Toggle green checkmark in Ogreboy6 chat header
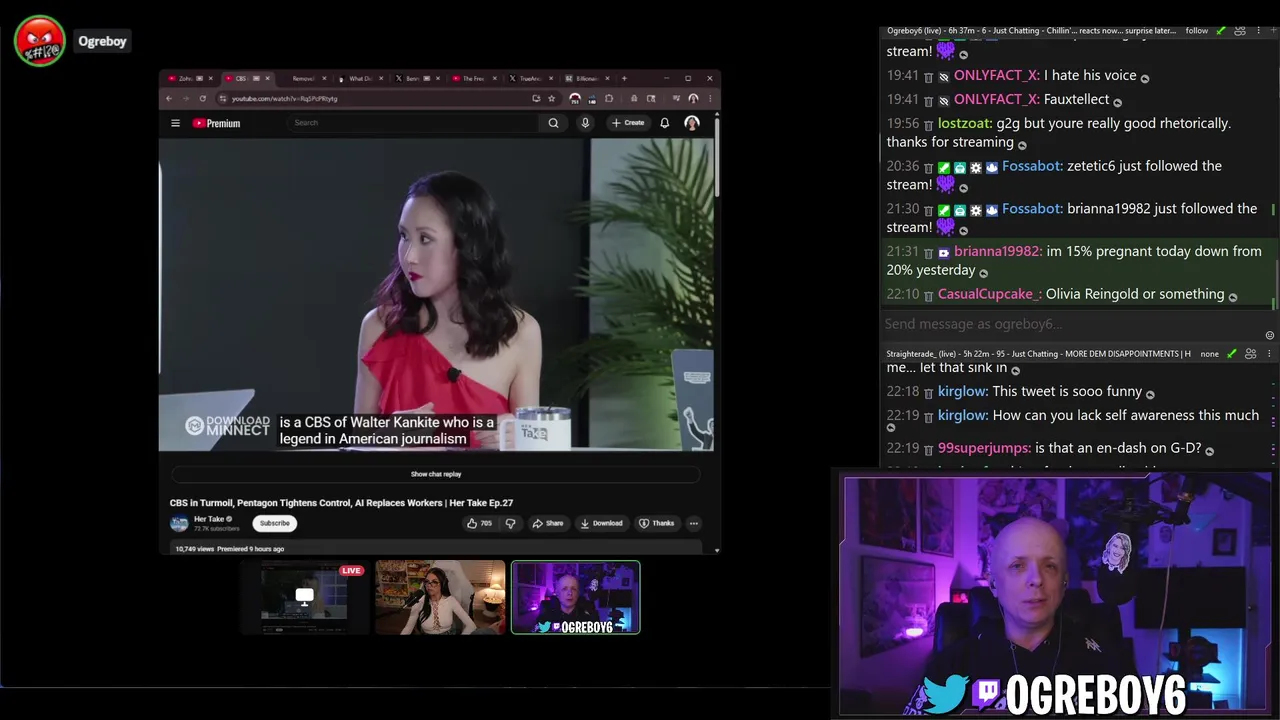This screenshot has width=1280, height=720. [1221, 31]
